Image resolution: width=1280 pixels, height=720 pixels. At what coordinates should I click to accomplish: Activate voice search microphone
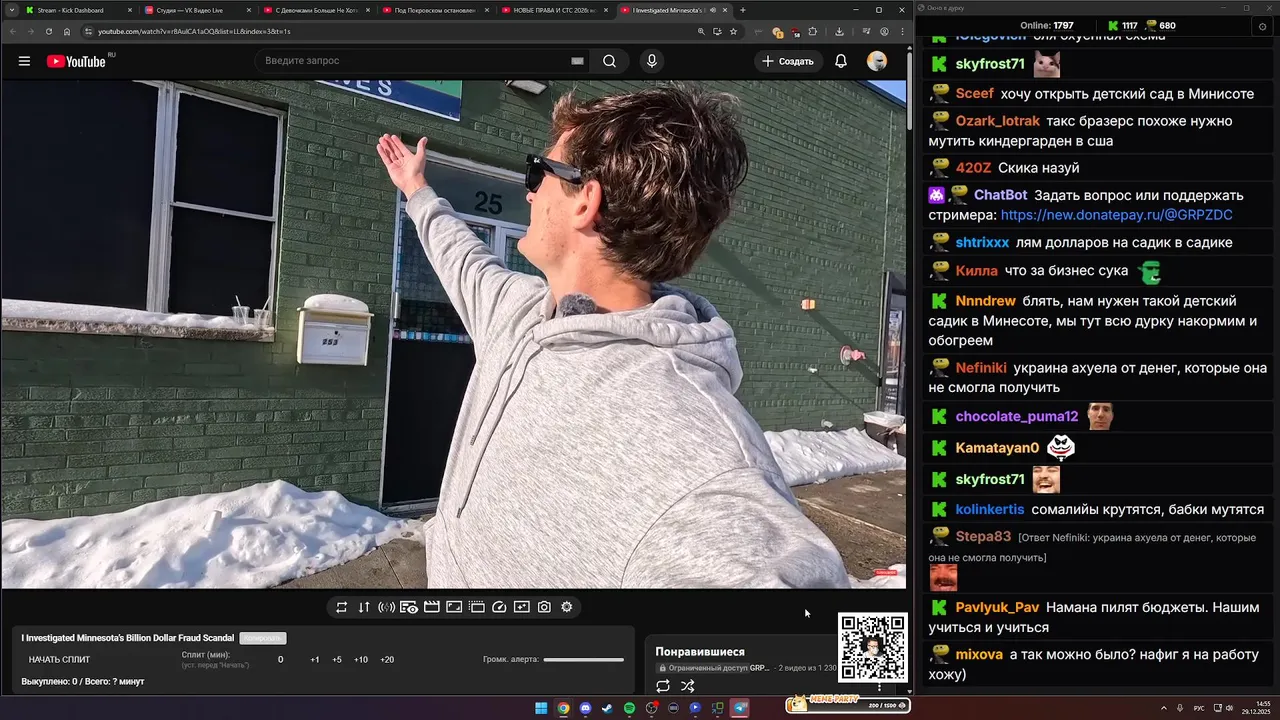click(652, 61)
